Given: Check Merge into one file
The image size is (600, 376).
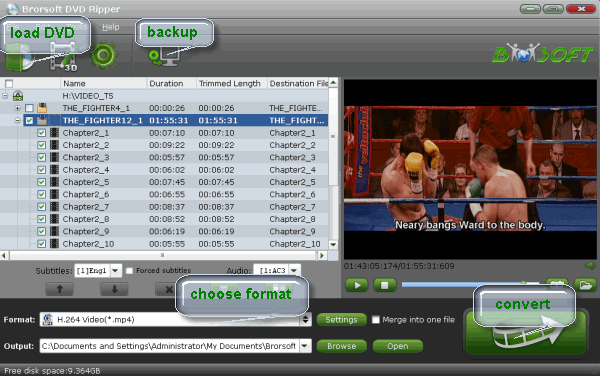Looking at the screenshot, I should pyautogui.click(x=376, y=319).
